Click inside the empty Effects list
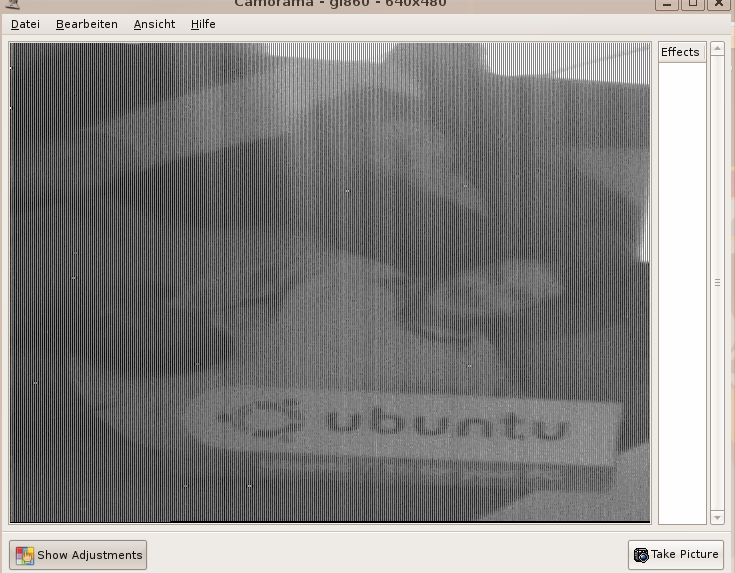 [681, 290]
